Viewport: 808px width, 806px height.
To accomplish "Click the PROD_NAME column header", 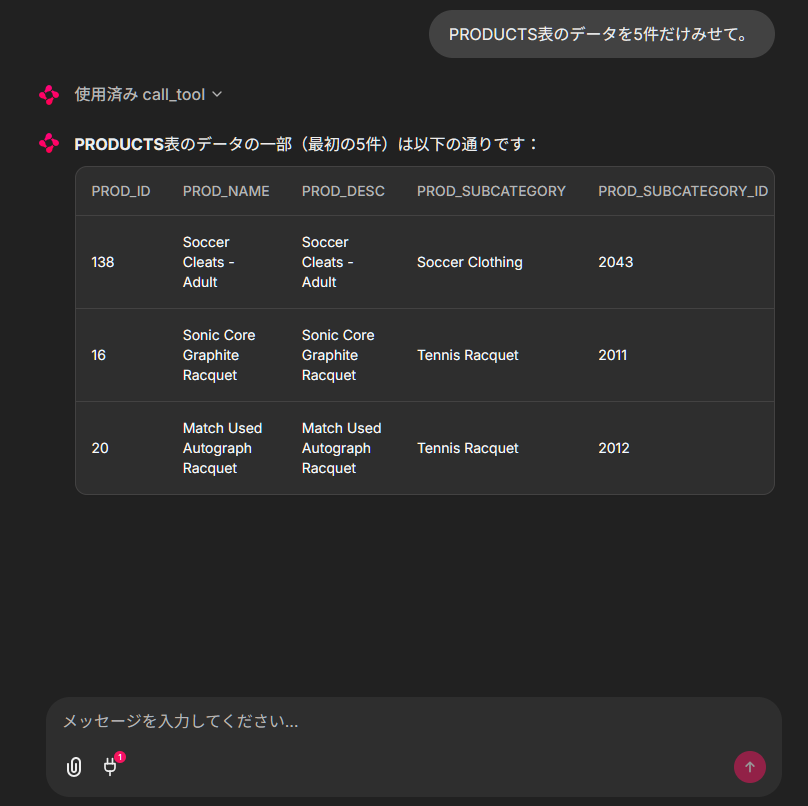I will pos(226,191).
